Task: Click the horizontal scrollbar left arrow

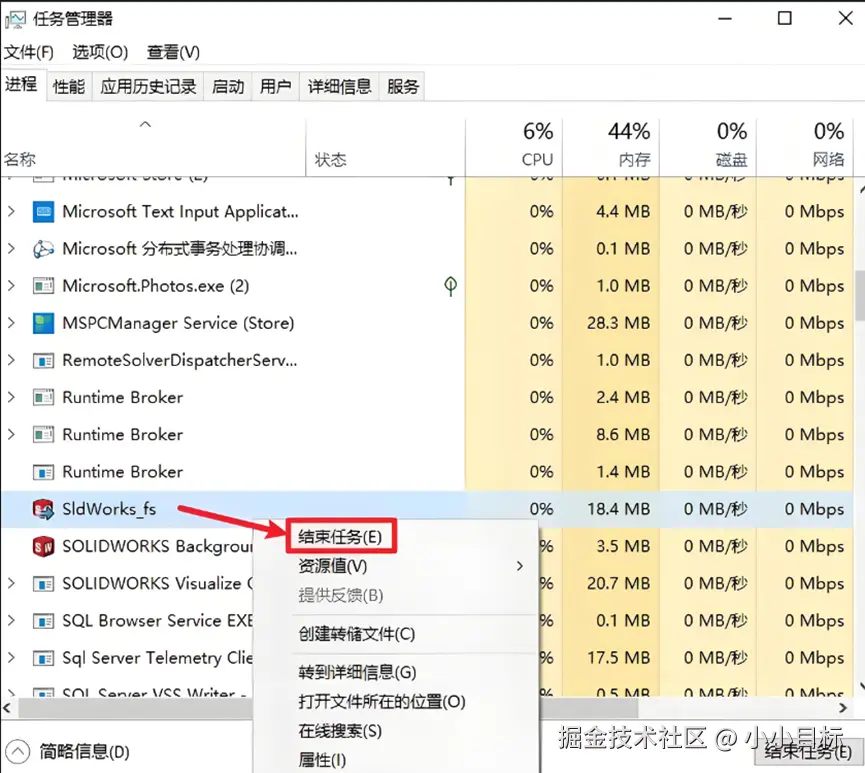Action: click(x=7, y=708)
